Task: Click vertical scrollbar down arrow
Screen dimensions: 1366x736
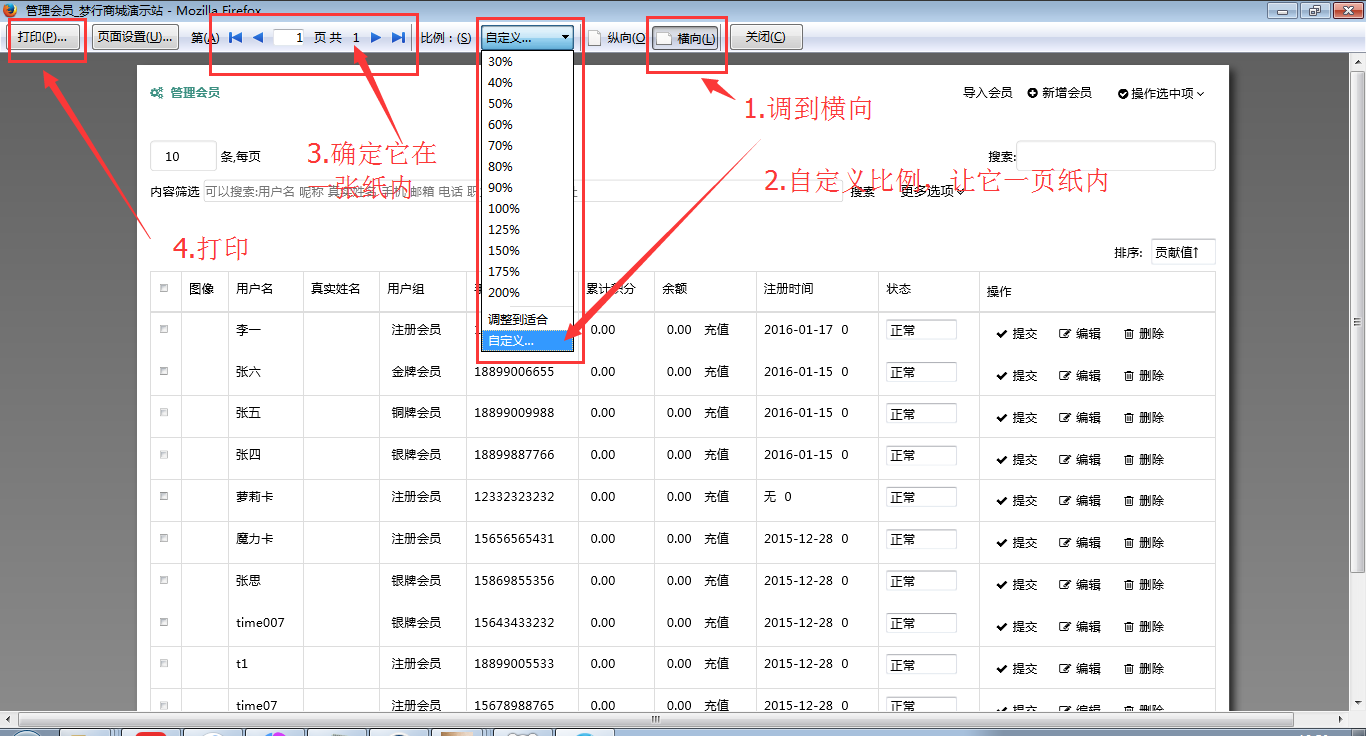Action: coord(1357,703)
